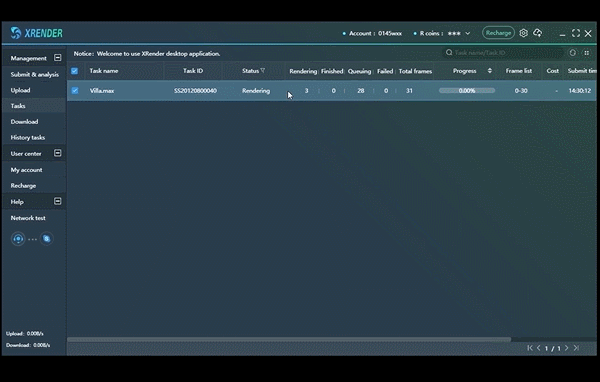Click the Villa.max progress bar

coord(467,91)
